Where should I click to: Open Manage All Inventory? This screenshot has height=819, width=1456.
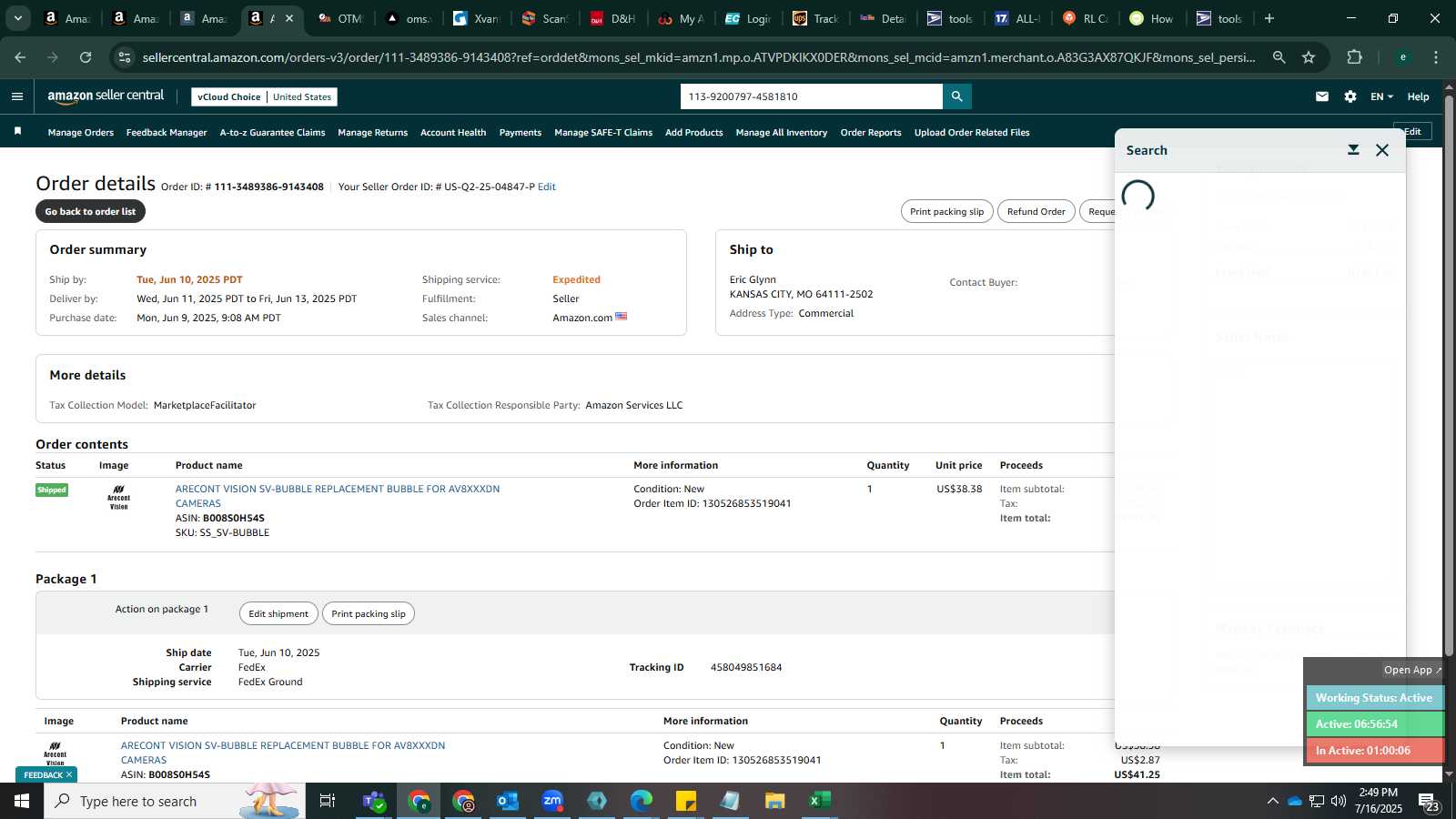pos(782,133)
